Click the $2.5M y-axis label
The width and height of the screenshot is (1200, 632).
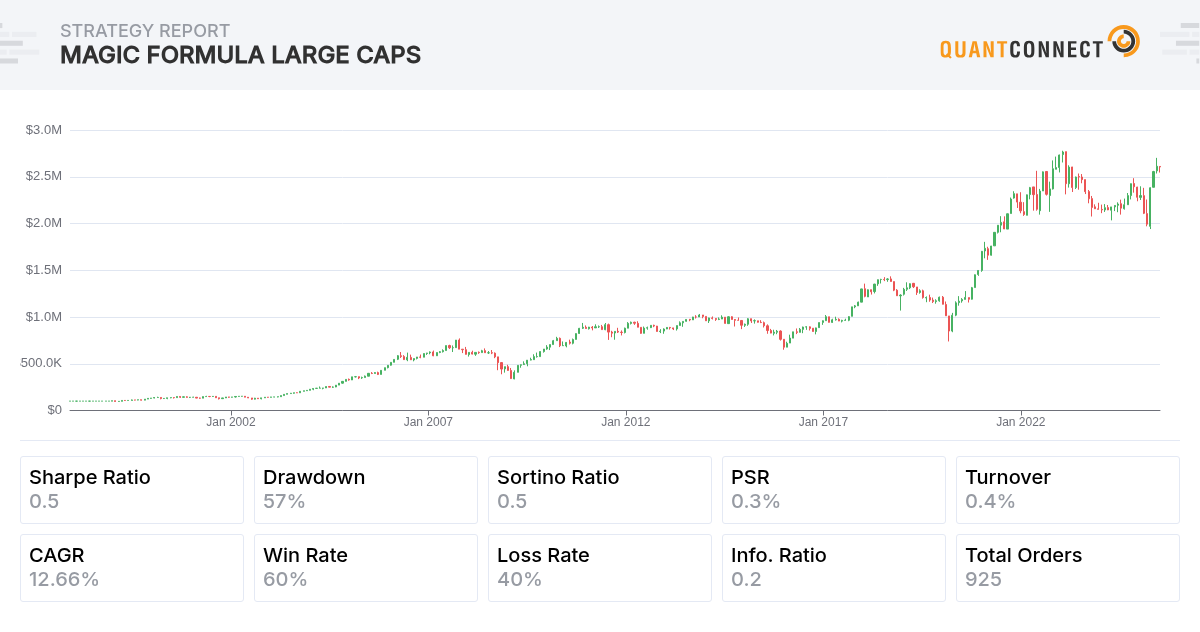(x=44, y=176)
